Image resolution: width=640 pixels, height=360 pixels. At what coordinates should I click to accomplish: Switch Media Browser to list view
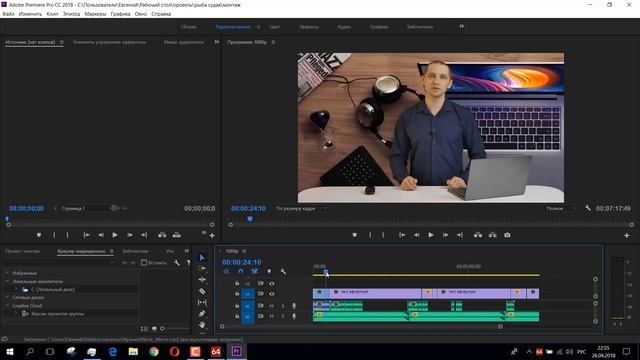tap(144, 328)
